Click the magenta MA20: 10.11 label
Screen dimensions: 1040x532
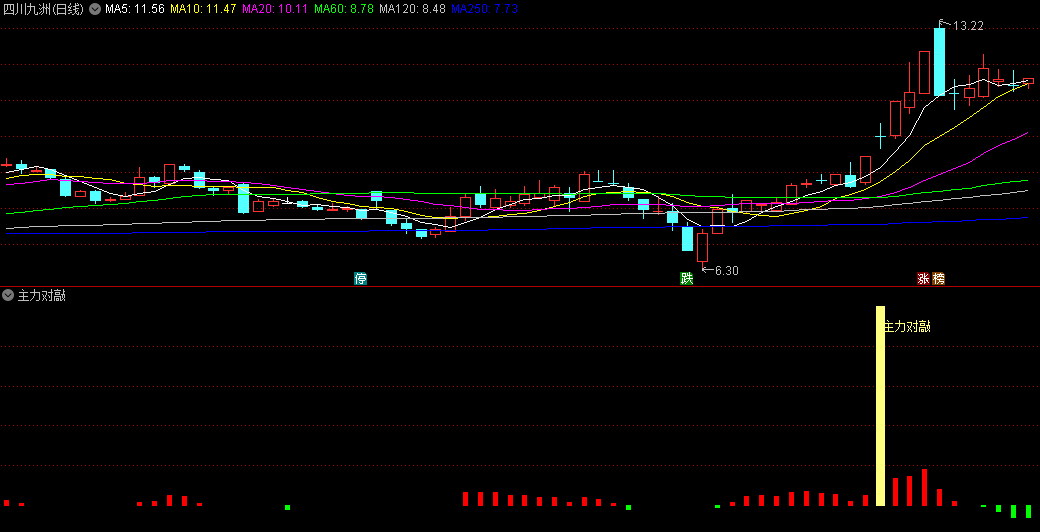(x=275, y=9)
